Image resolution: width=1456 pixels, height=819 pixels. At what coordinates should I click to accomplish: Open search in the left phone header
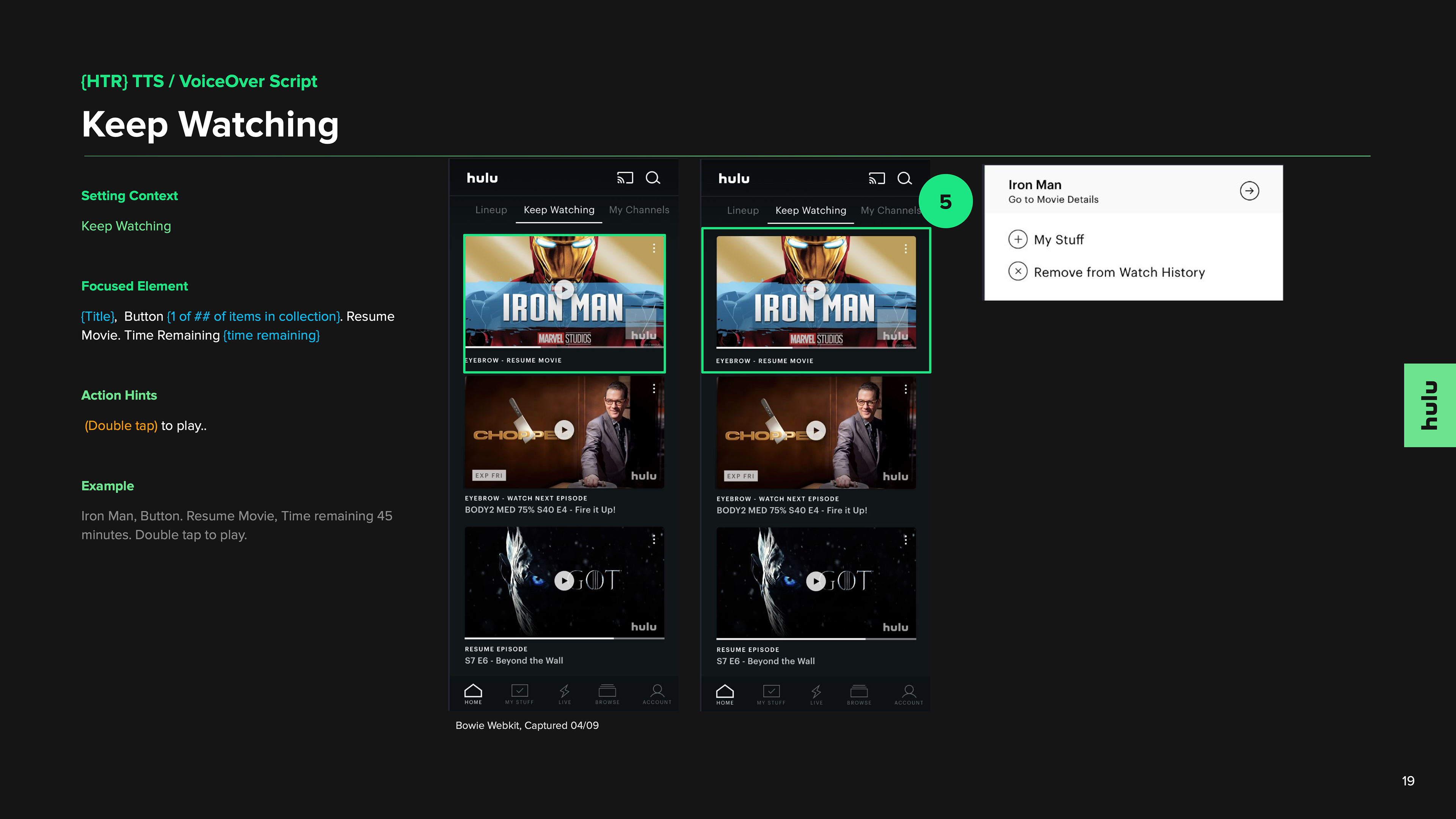click(653, 178)
